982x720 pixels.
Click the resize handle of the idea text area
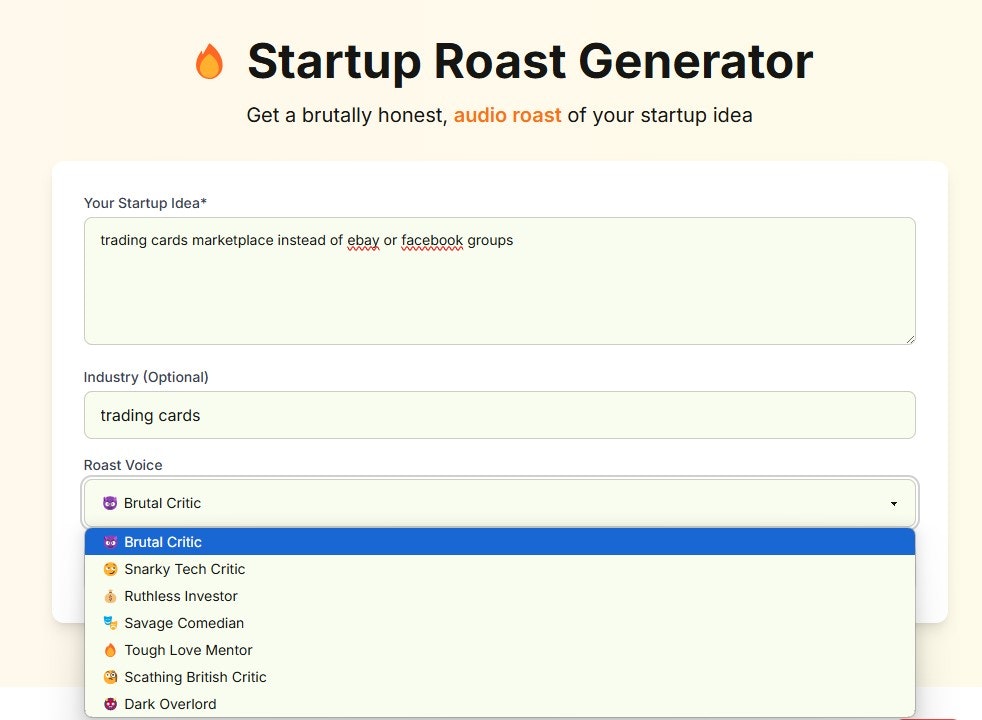coord(910,339)
